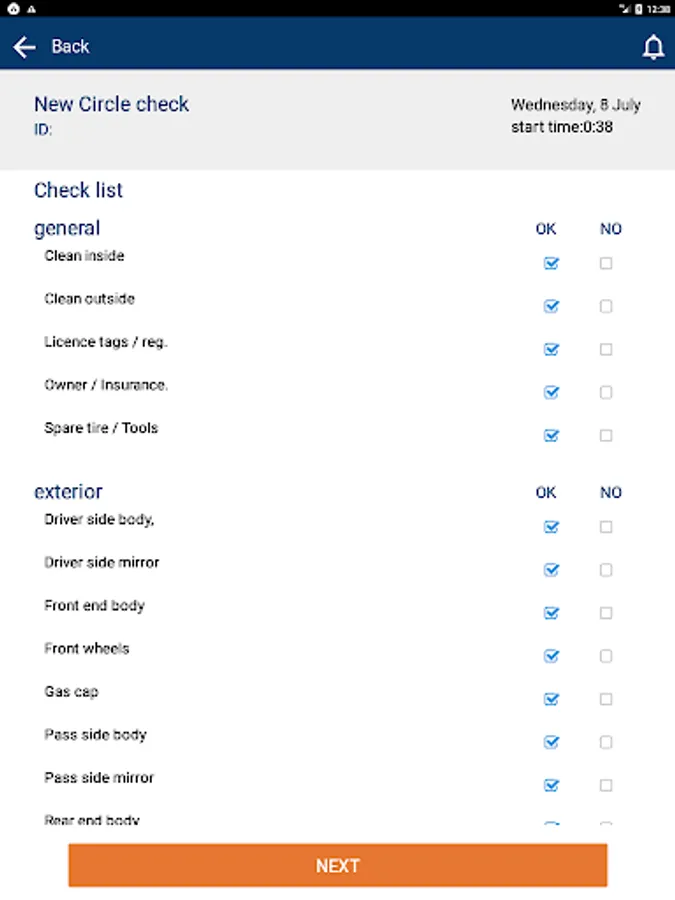Screen dimensions: 675x900
Task: Mark NO for Driver side mirror
Action: pyautogui.click(x=606, y=570)
